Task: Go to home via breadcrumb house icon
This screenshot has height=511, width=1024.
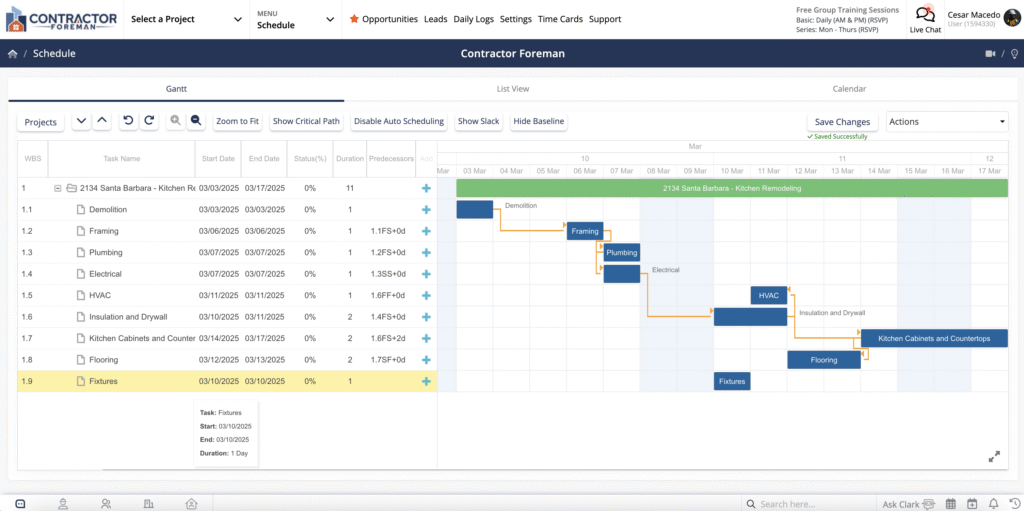Action: 12,54
